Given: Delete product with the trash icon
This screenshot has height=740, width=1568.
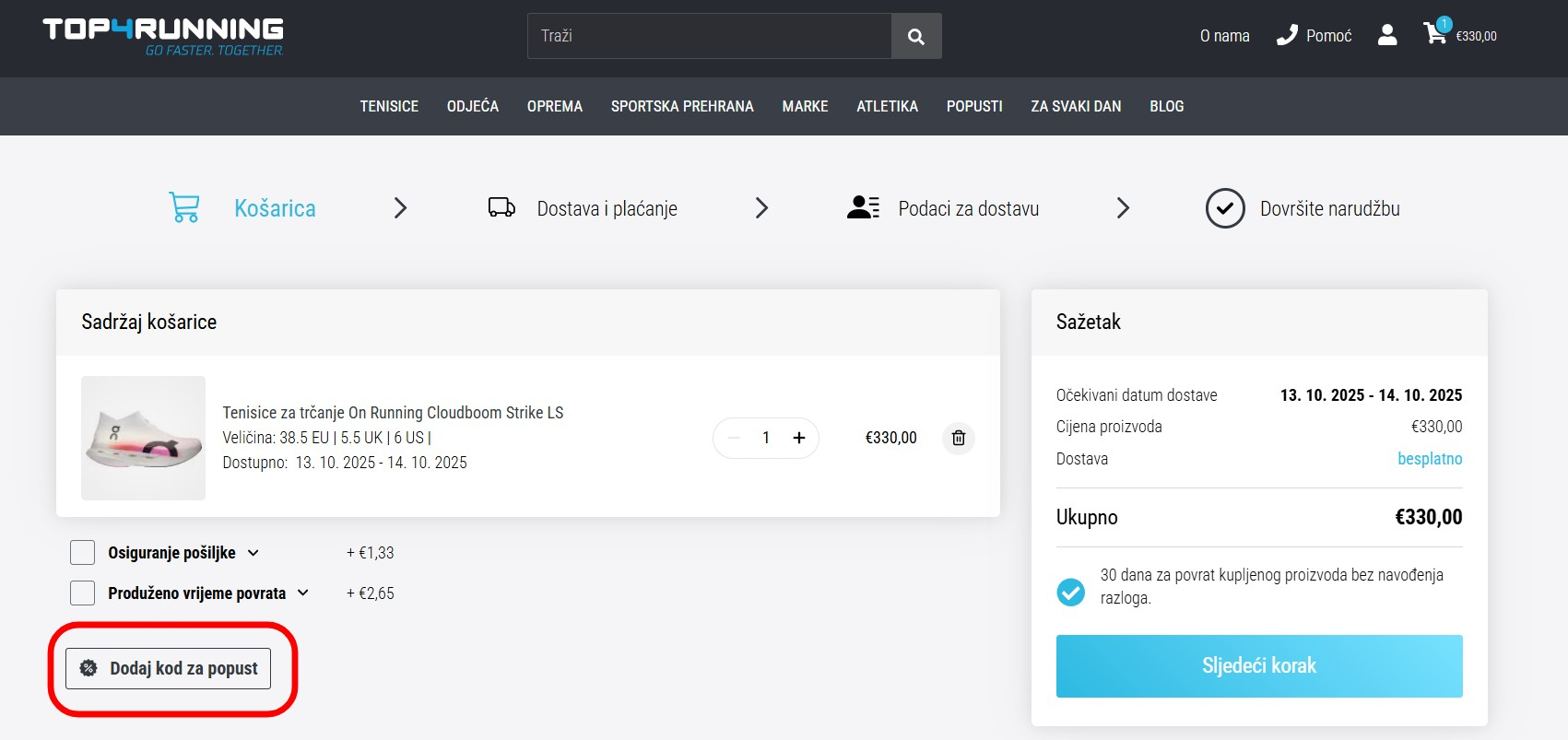Looking at the screenshot, I should point(958,438).
